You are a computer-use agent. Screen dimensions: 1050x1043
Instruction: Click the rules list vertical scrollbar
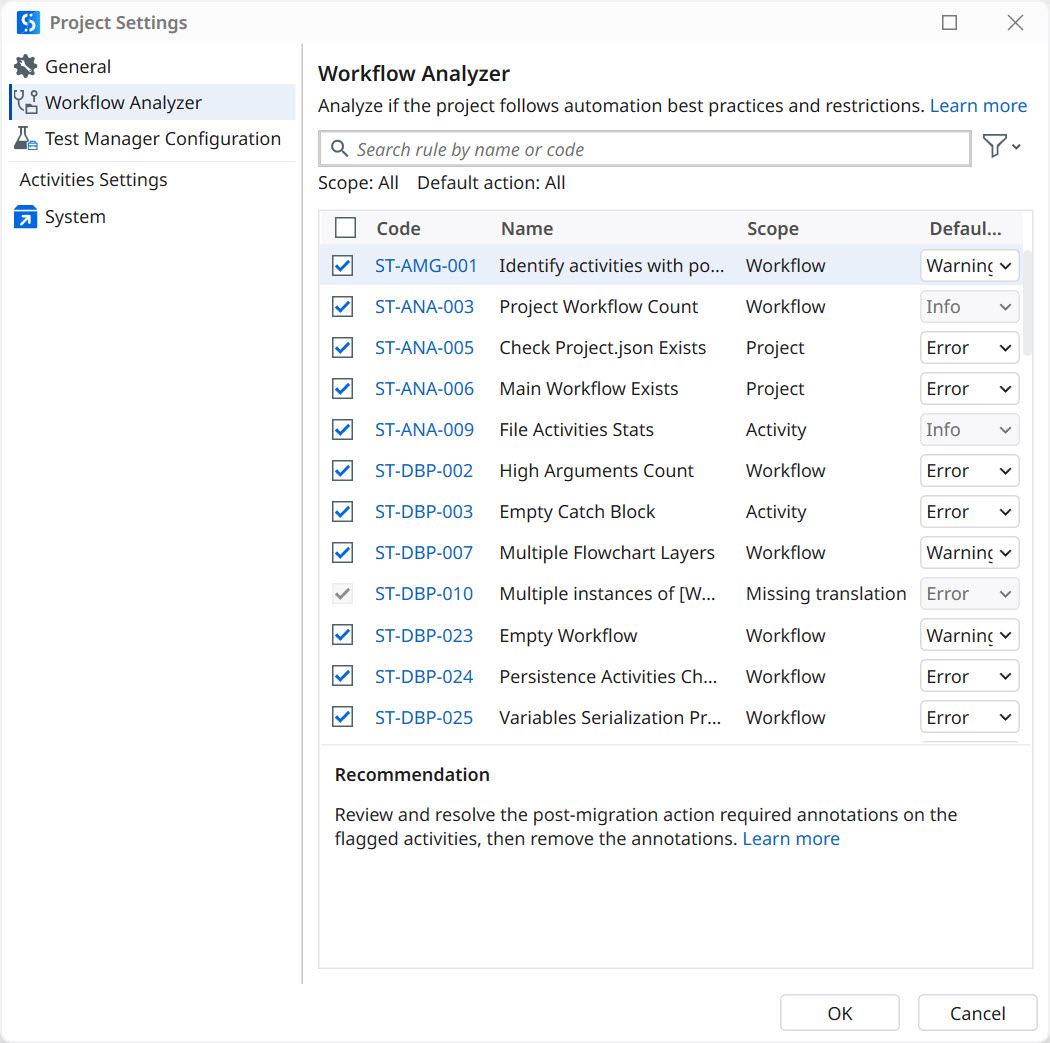point(1028,300)
